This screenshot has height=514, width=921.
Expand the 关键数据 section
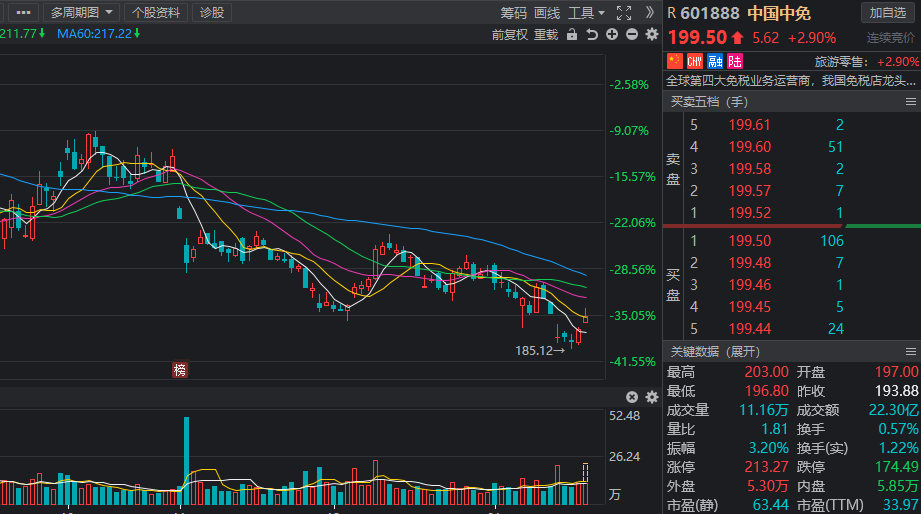click(x=715, y=352)
